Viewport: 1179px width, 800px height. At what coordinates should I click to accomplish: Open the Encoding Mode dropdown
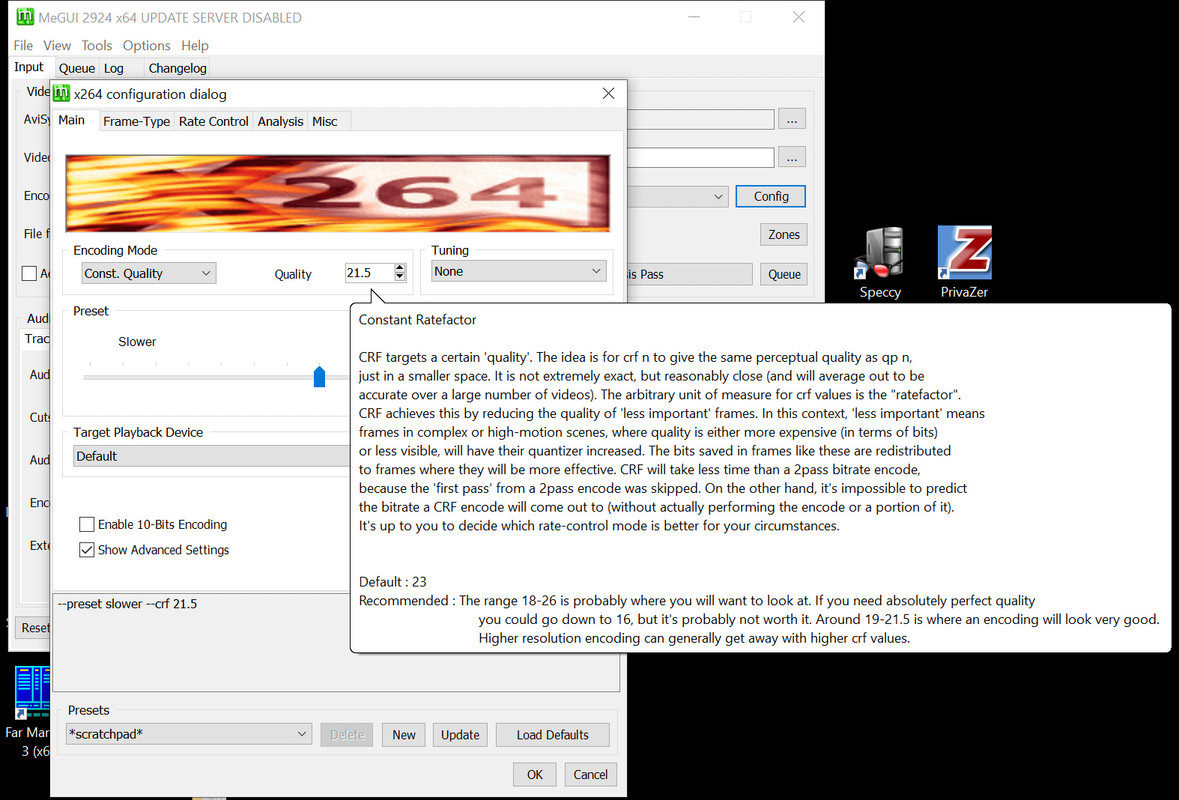(149, 273)
